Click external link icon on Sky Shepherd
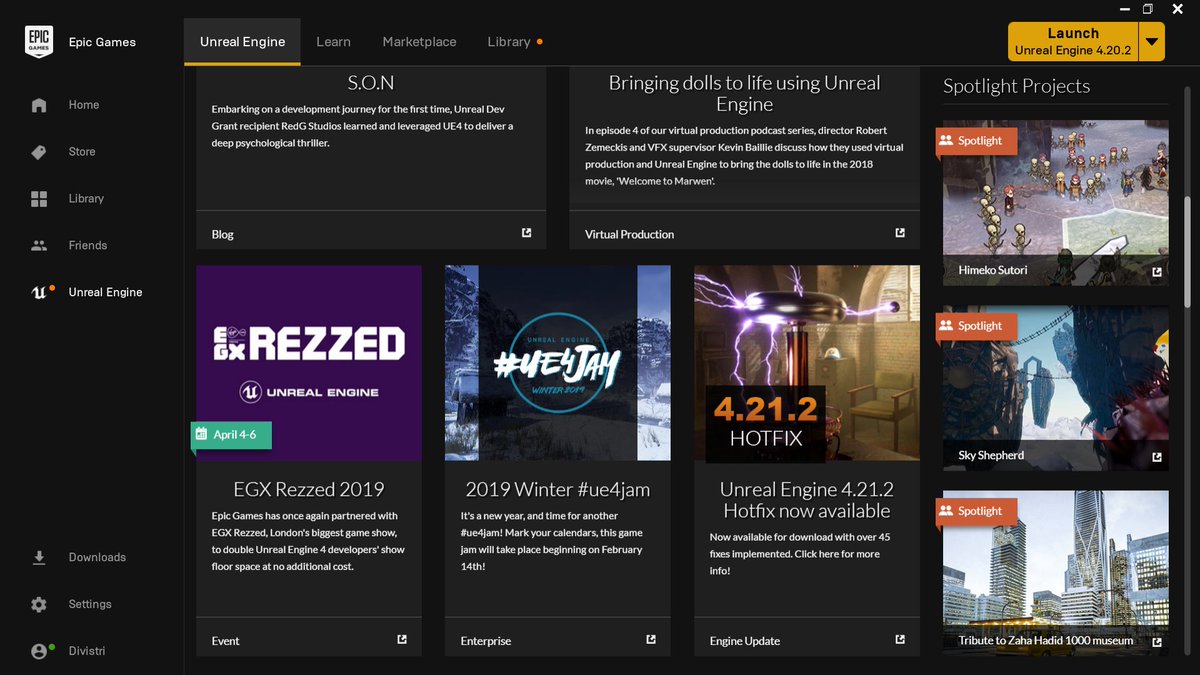This screenshot has height=675, width=1200. 1157,457
